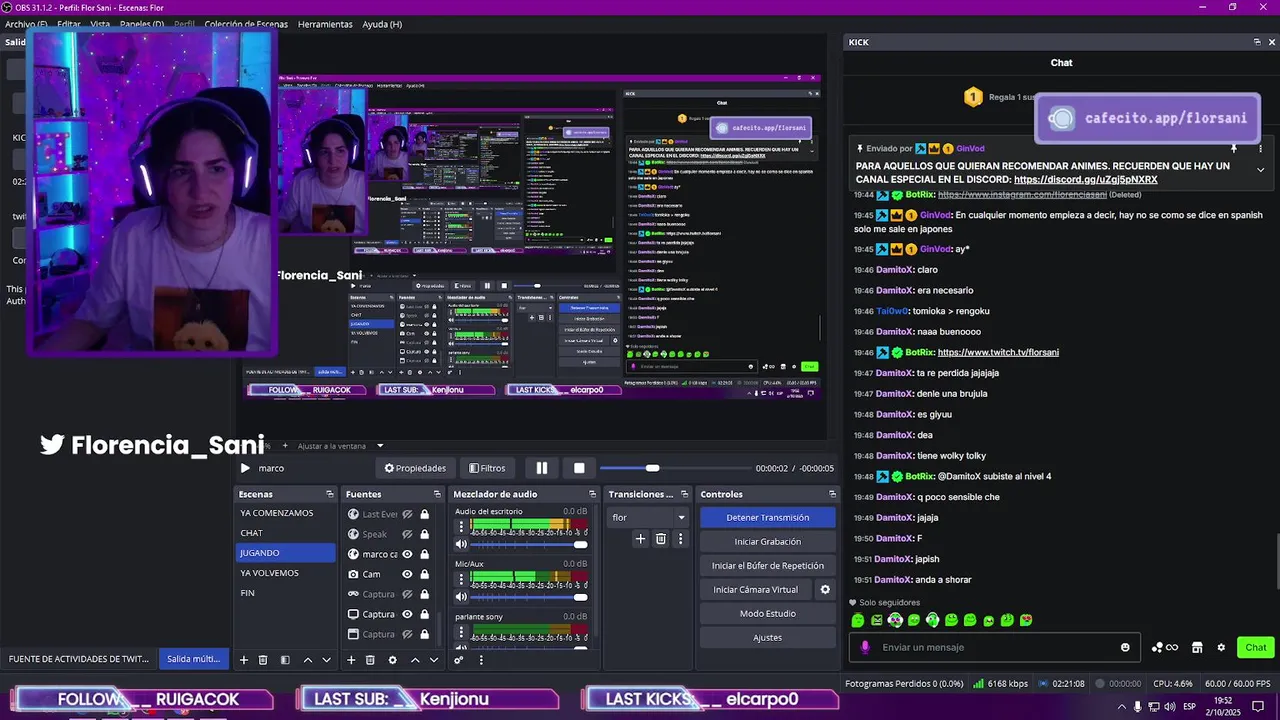
Task: Open the Propiedades button for the marco source
Action: click(x=415, y=468)
